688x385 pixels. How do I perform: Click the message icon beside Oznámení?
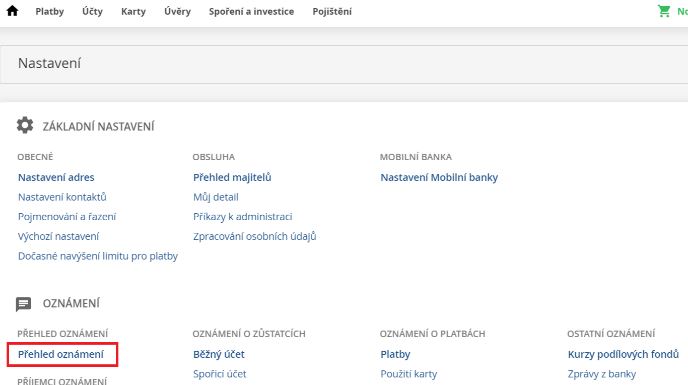[23, 304]
